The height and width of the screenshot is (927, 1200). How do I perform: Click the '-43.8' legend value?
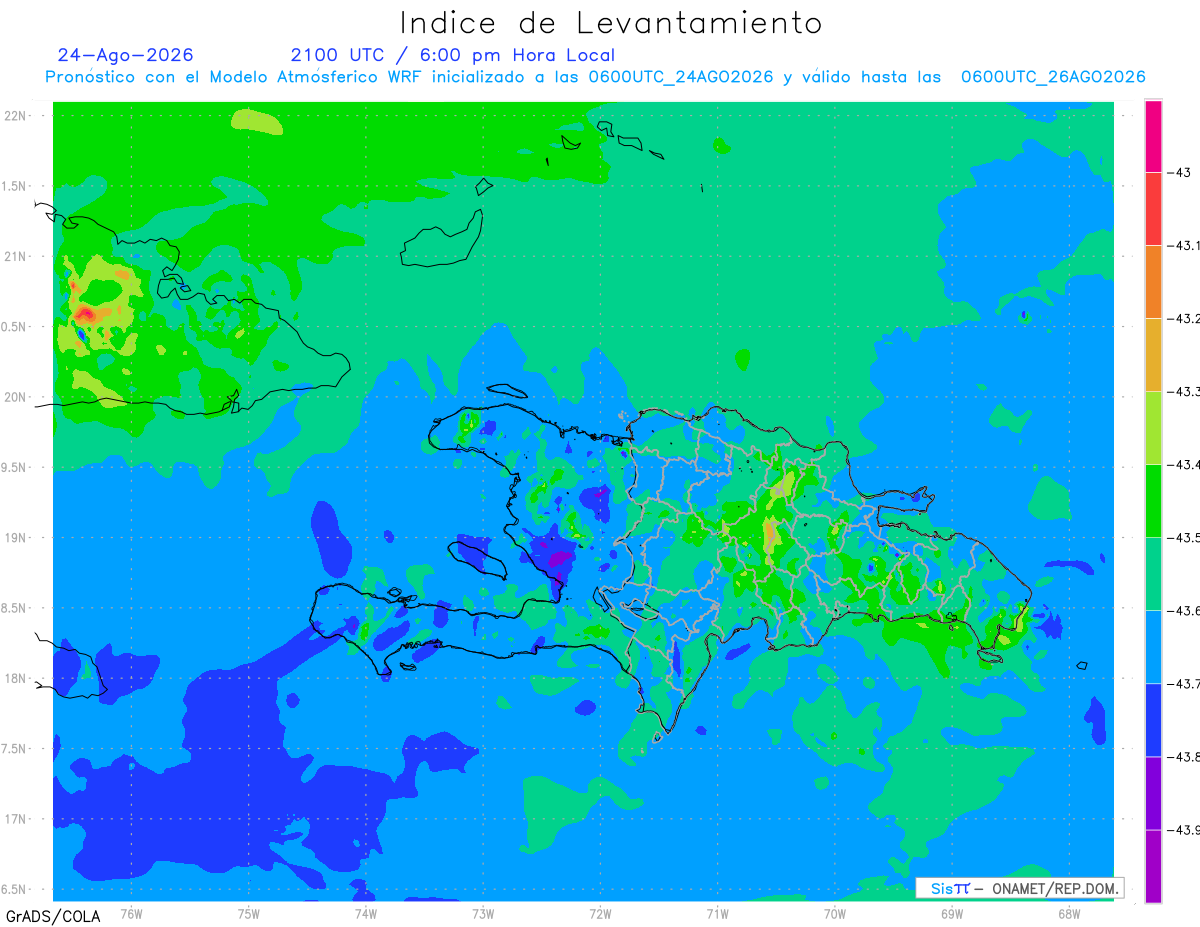pos(1184,757)
